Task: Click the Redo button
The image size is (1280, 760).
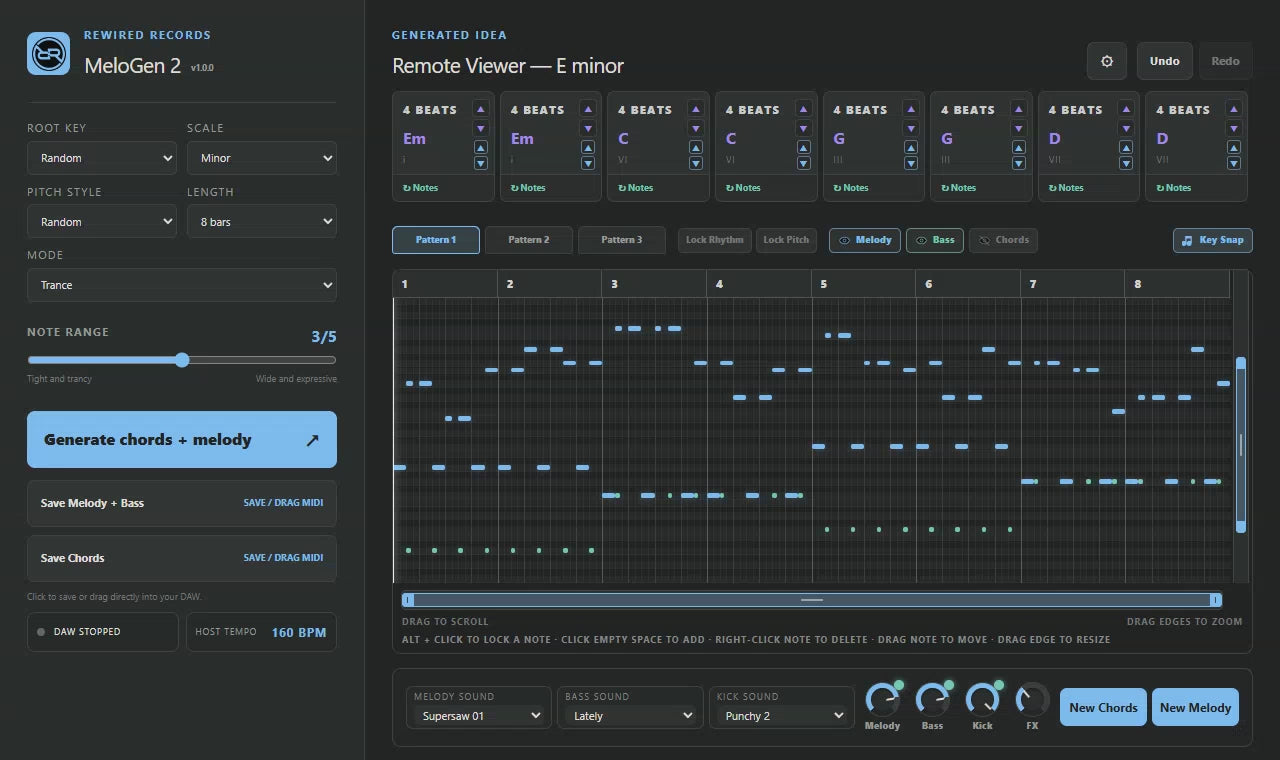Action: click(x=1225, y=61)
